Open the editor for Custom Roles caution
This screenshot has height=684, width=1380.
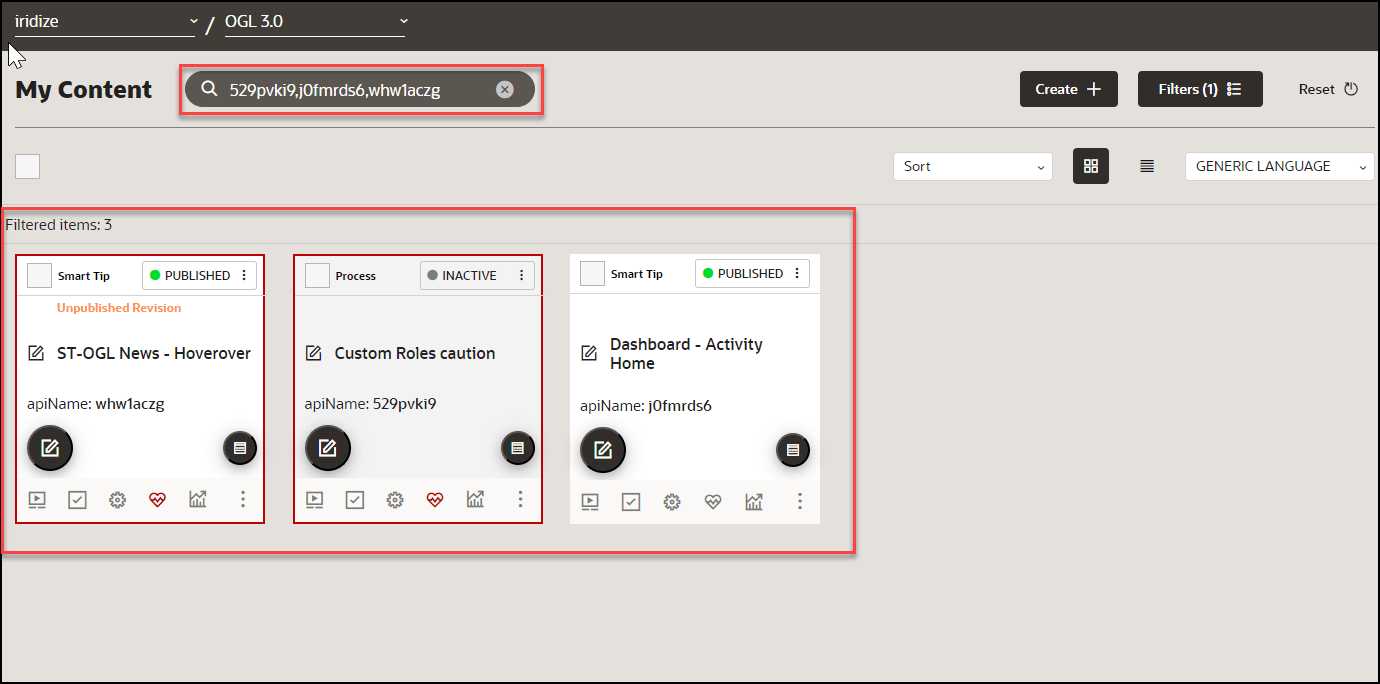tap(328, 448)
